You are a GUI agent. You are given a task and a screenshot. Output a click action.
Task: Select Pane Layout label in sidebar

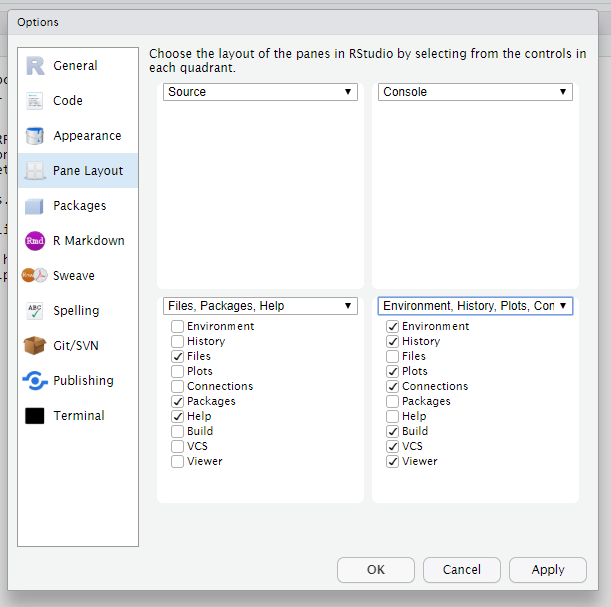tap(88, 171)
